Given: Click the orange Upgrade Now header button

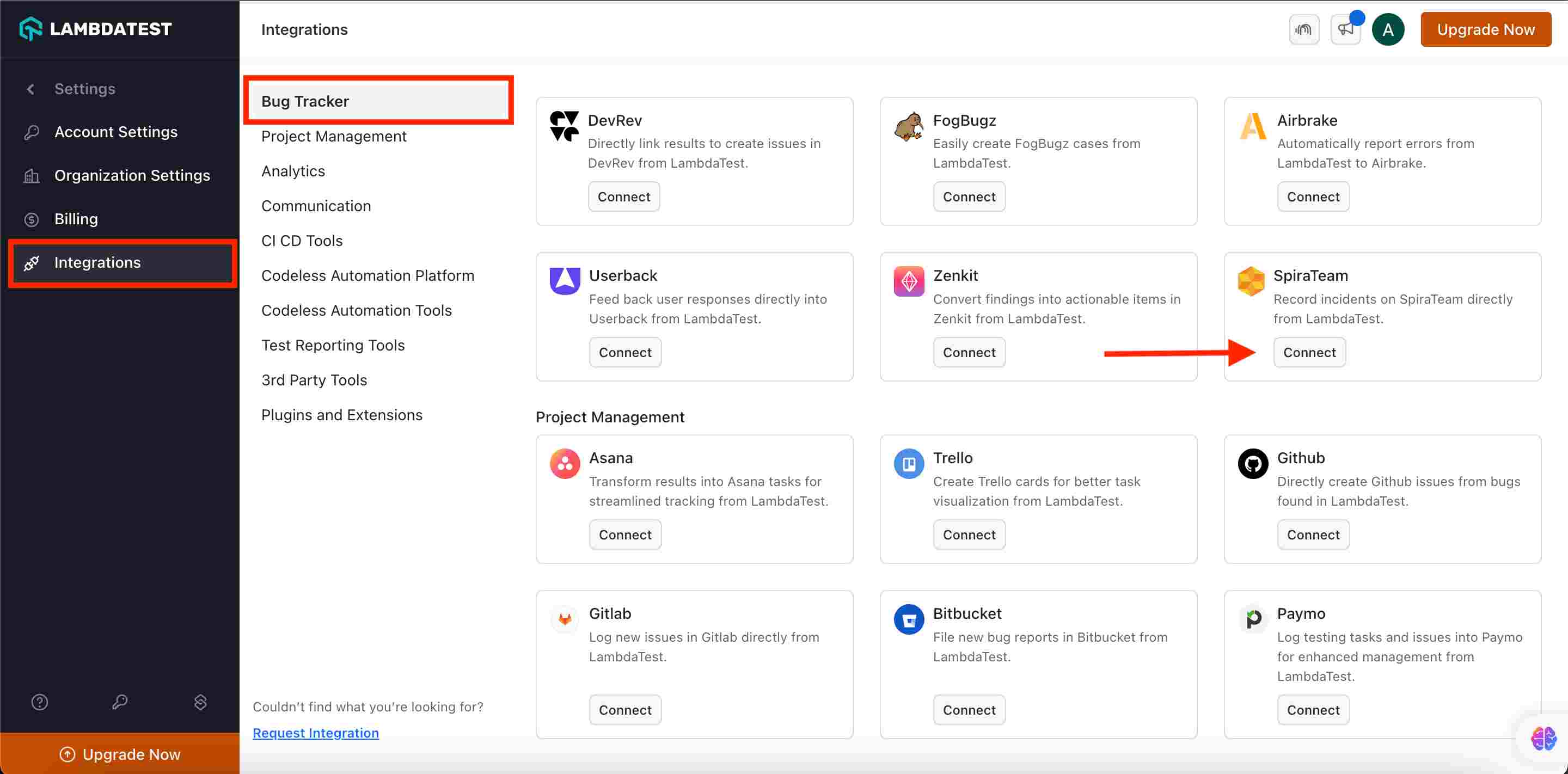Looking at the screenshot, I should [x=1485, y=29].
